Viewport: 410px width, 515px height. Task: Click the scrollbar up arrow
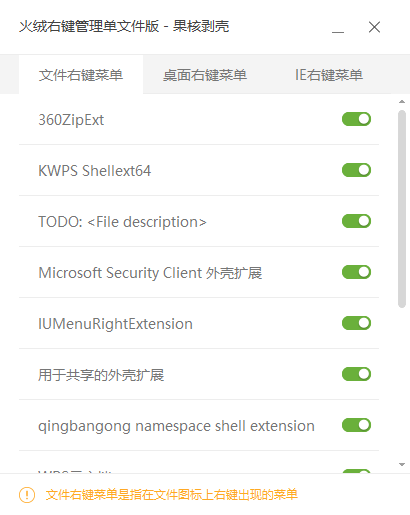402,102
